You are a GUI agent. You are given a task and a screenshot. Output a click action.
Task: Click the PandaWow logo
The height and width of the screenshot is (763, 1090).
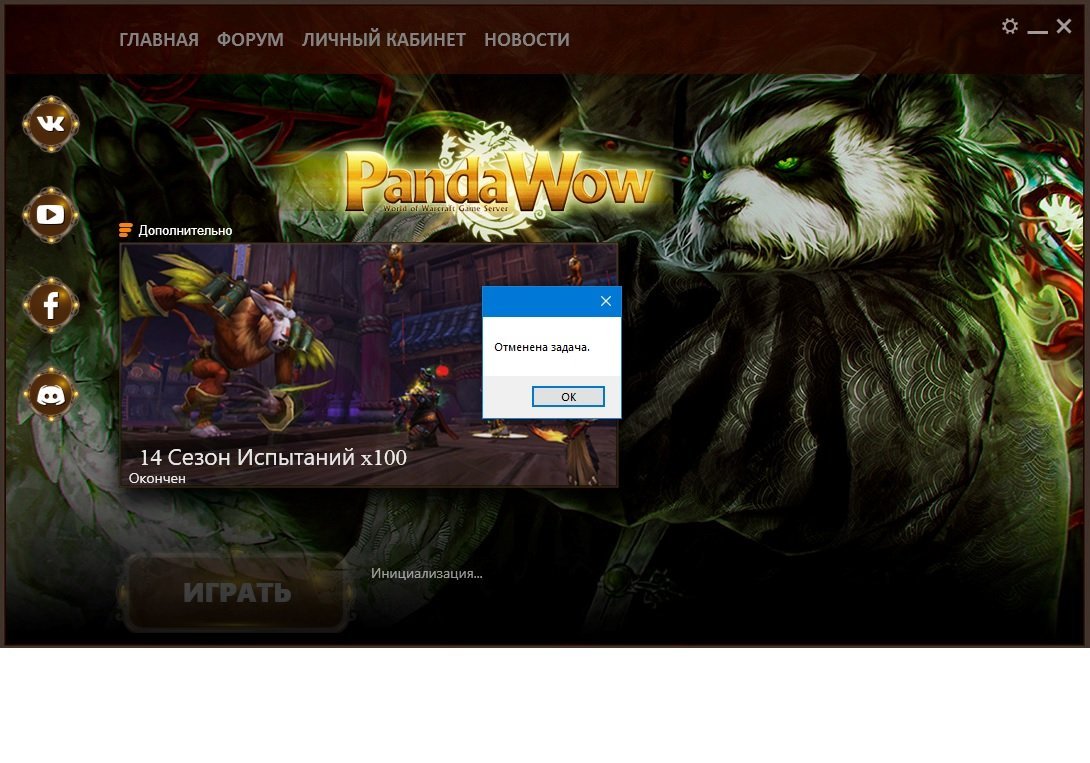[x=498, y=185]
